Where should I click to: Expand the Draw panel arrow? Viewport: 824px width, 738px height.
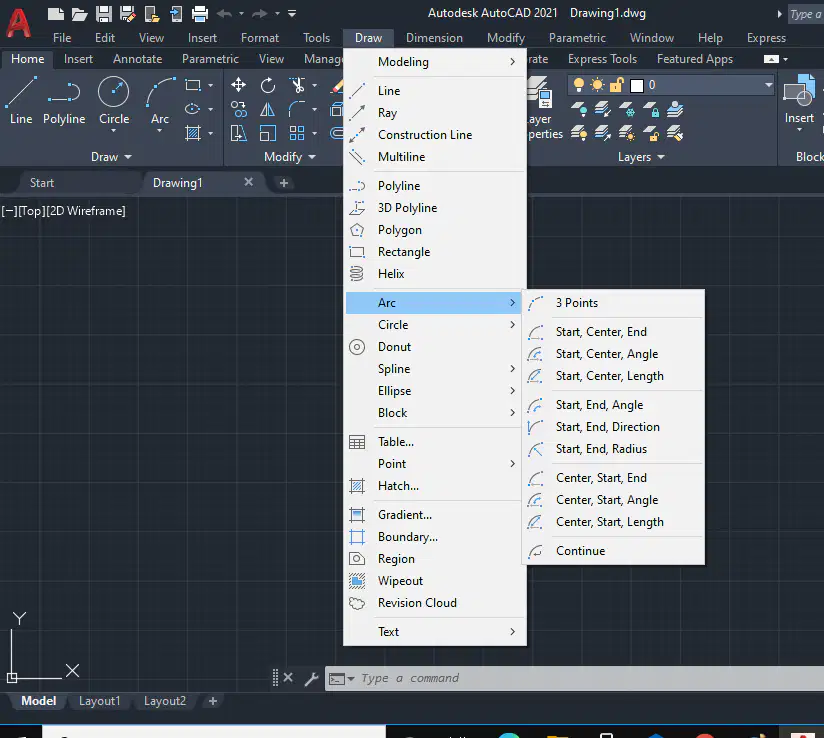click(x=128, y=157)
